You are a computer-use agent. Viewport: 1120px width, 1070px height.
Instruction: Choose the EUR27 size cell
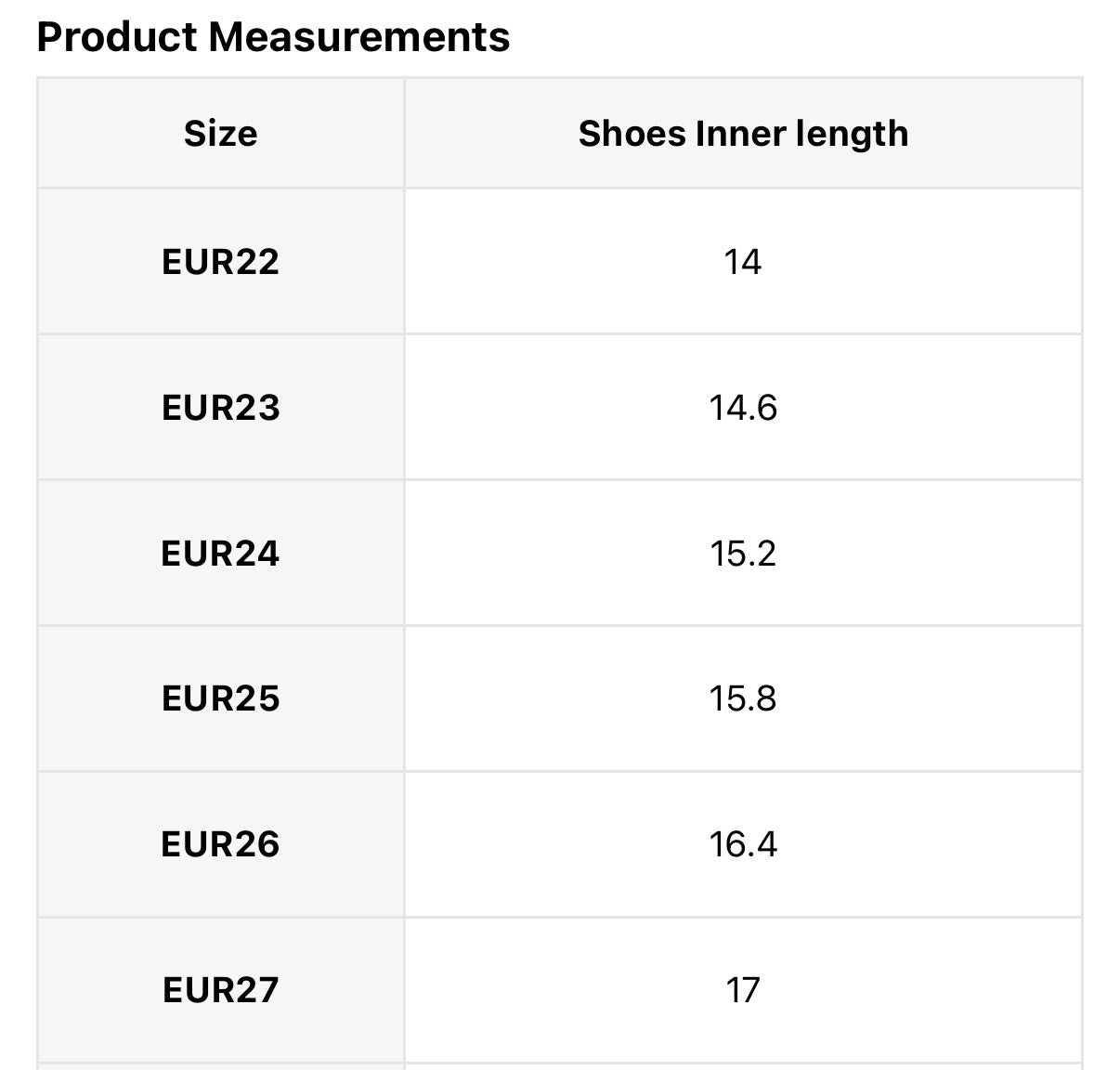pyautogui.click(x=220, y=990)
